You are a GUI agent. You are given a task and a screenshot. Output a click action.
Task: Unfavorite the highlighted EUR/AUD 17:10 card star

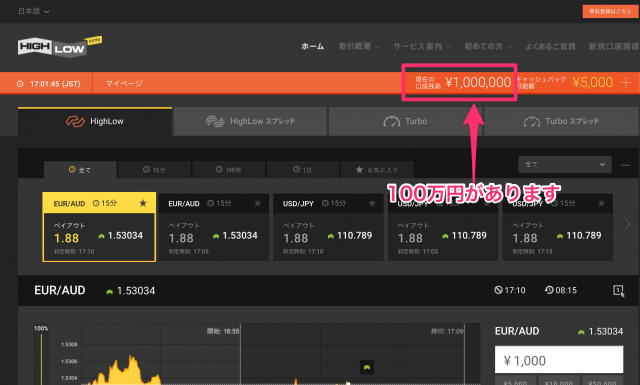143,203
